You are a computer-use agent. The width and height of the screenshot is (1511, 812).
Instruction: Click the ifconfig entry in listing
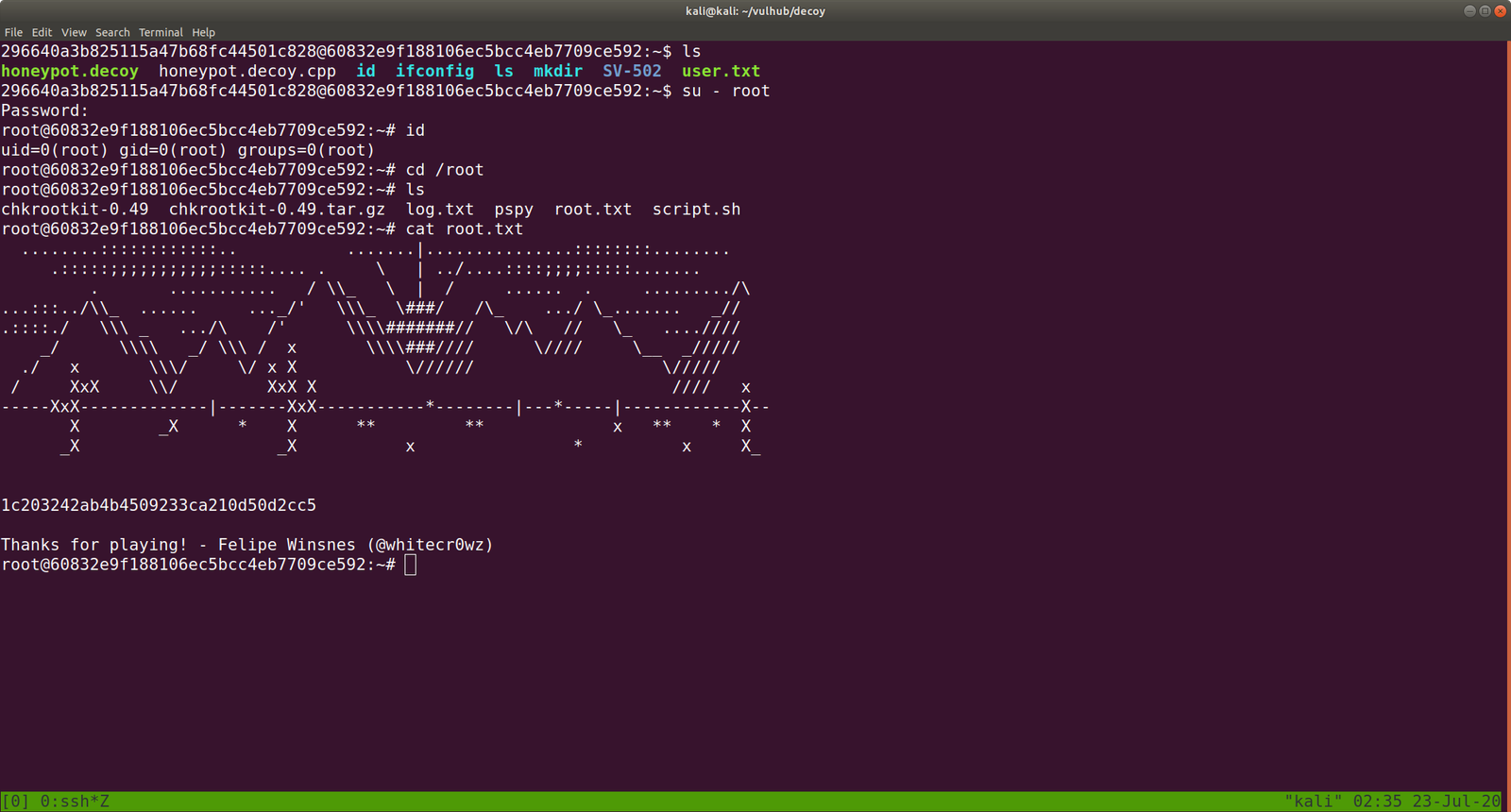tap(434, 71)
